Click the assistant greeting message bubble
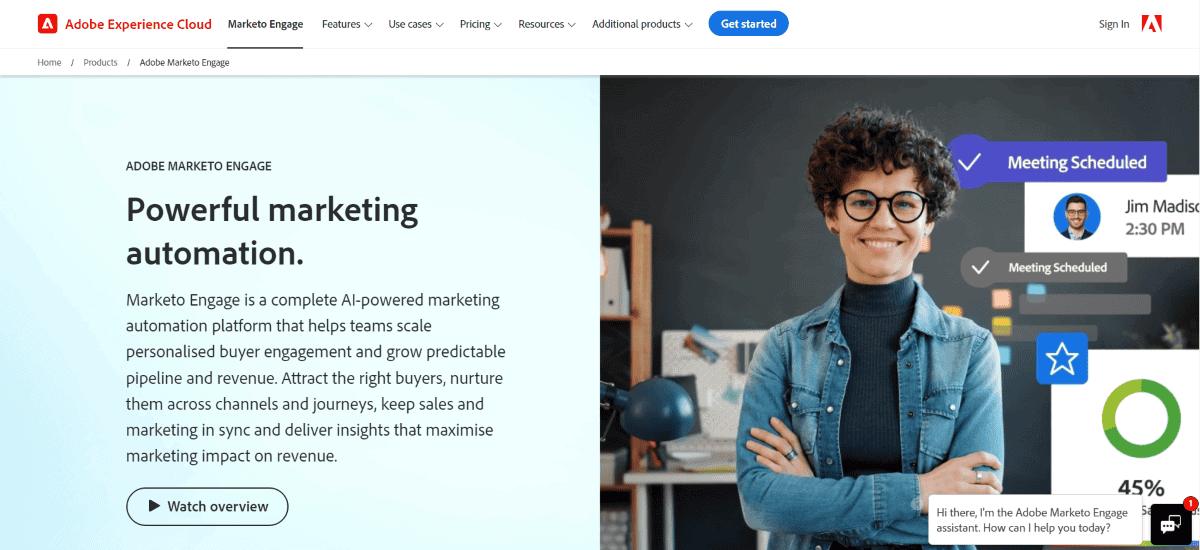Viewport: 1200px width, 550px height. click(x=1035, y=519)
